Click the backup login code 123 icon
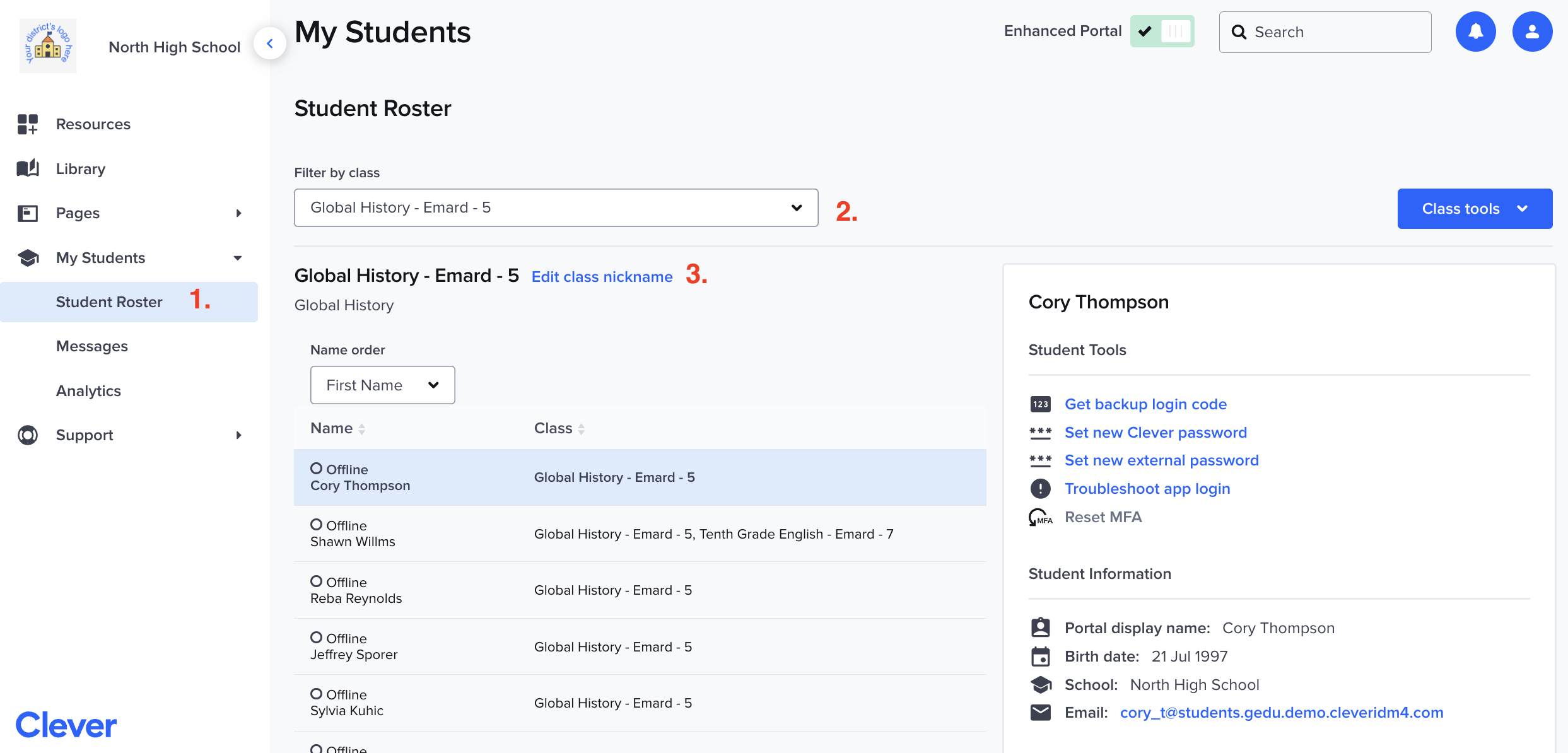Screen dimensions: 1568x753 coord(1040,404)
